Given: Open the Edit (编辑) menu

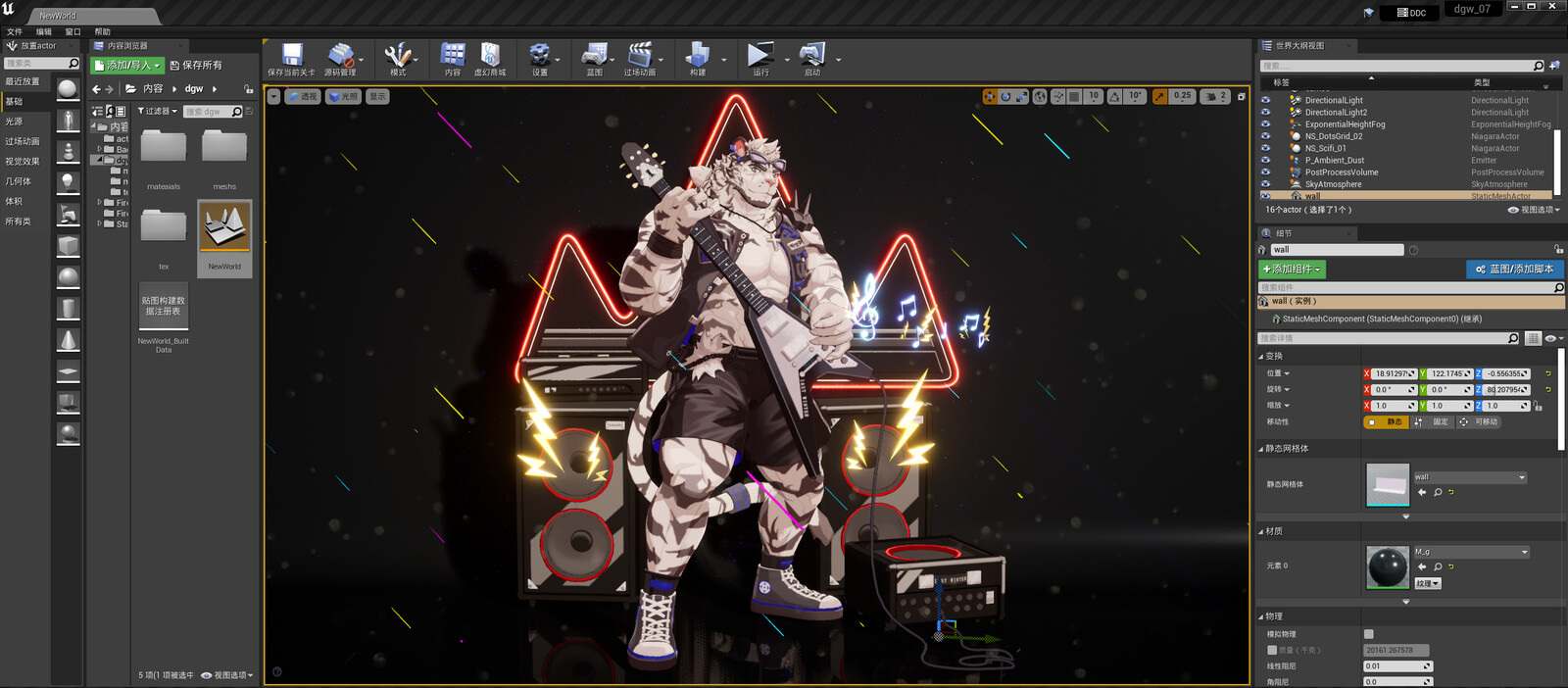Looking at the screenshot, I should point(44,31).
